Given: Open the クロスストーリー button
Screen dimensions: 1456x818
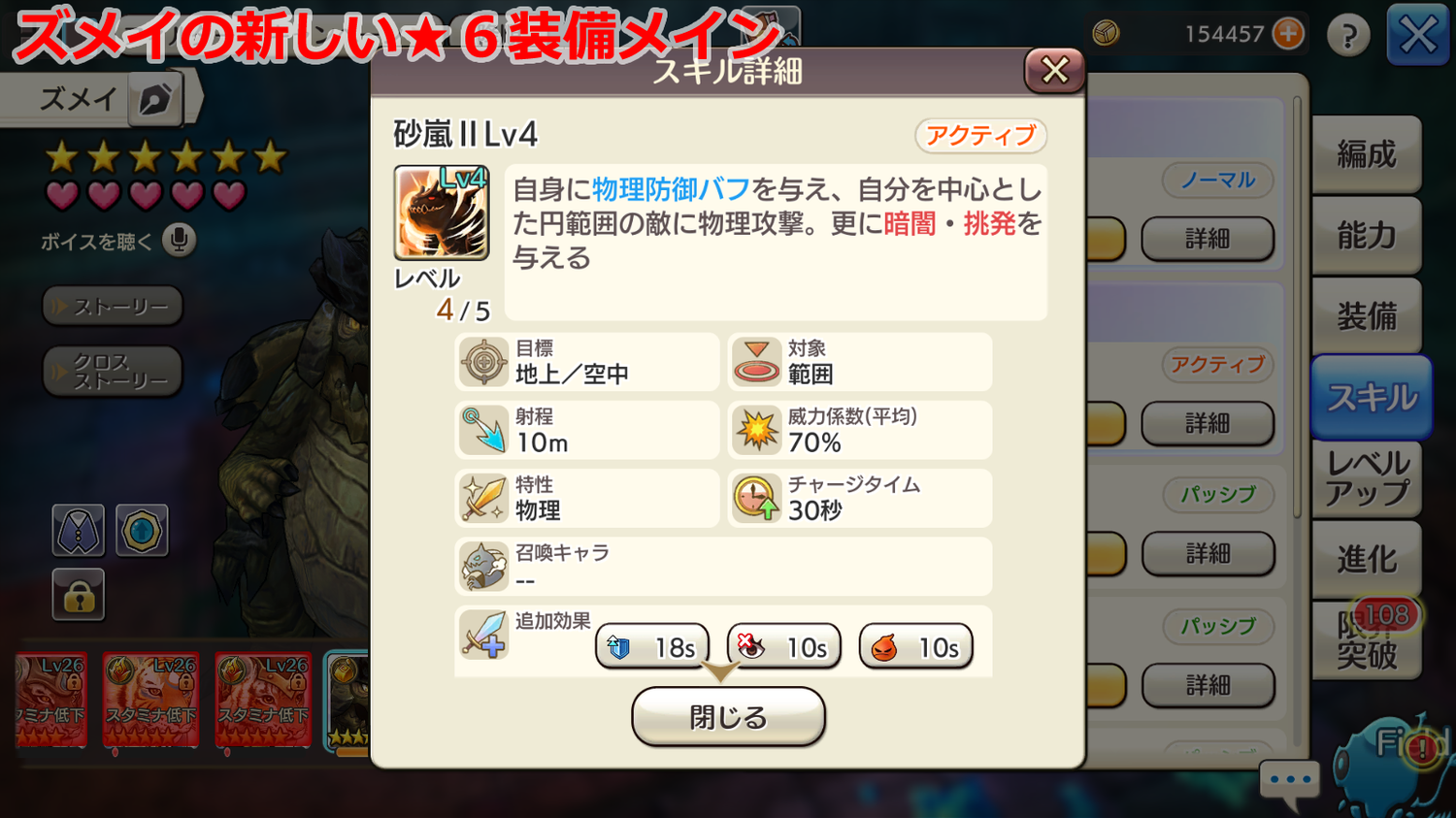Looking at the screenshot, I should pyautogui.click(x=113, y=372).
